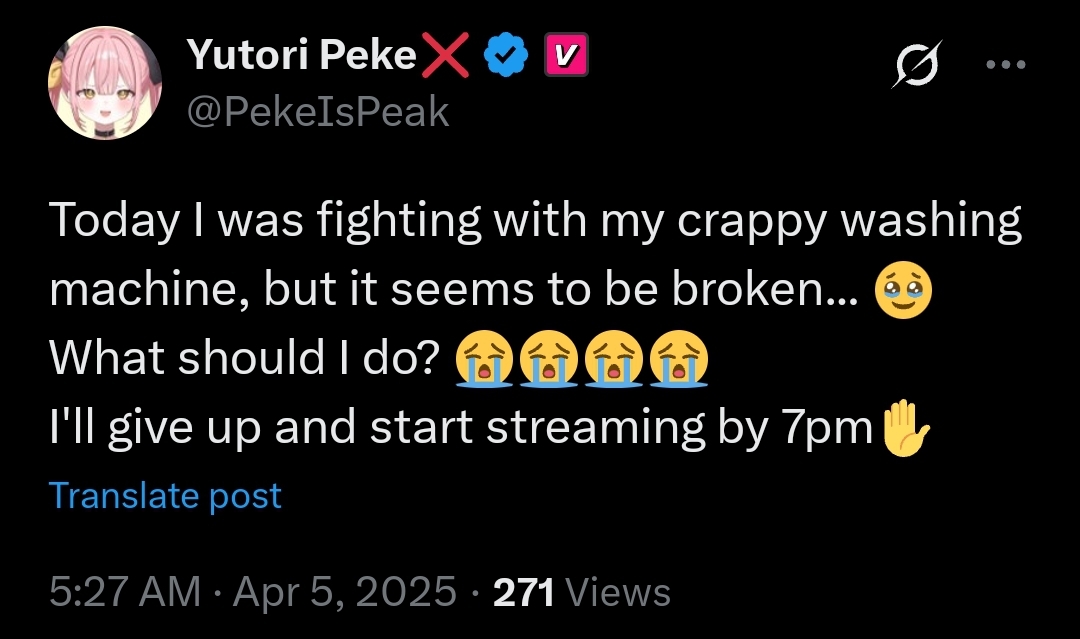Click the Apr 5, 2025 date
The image size is (1080, 639).
pyautogui.click(x=345, y=592)
